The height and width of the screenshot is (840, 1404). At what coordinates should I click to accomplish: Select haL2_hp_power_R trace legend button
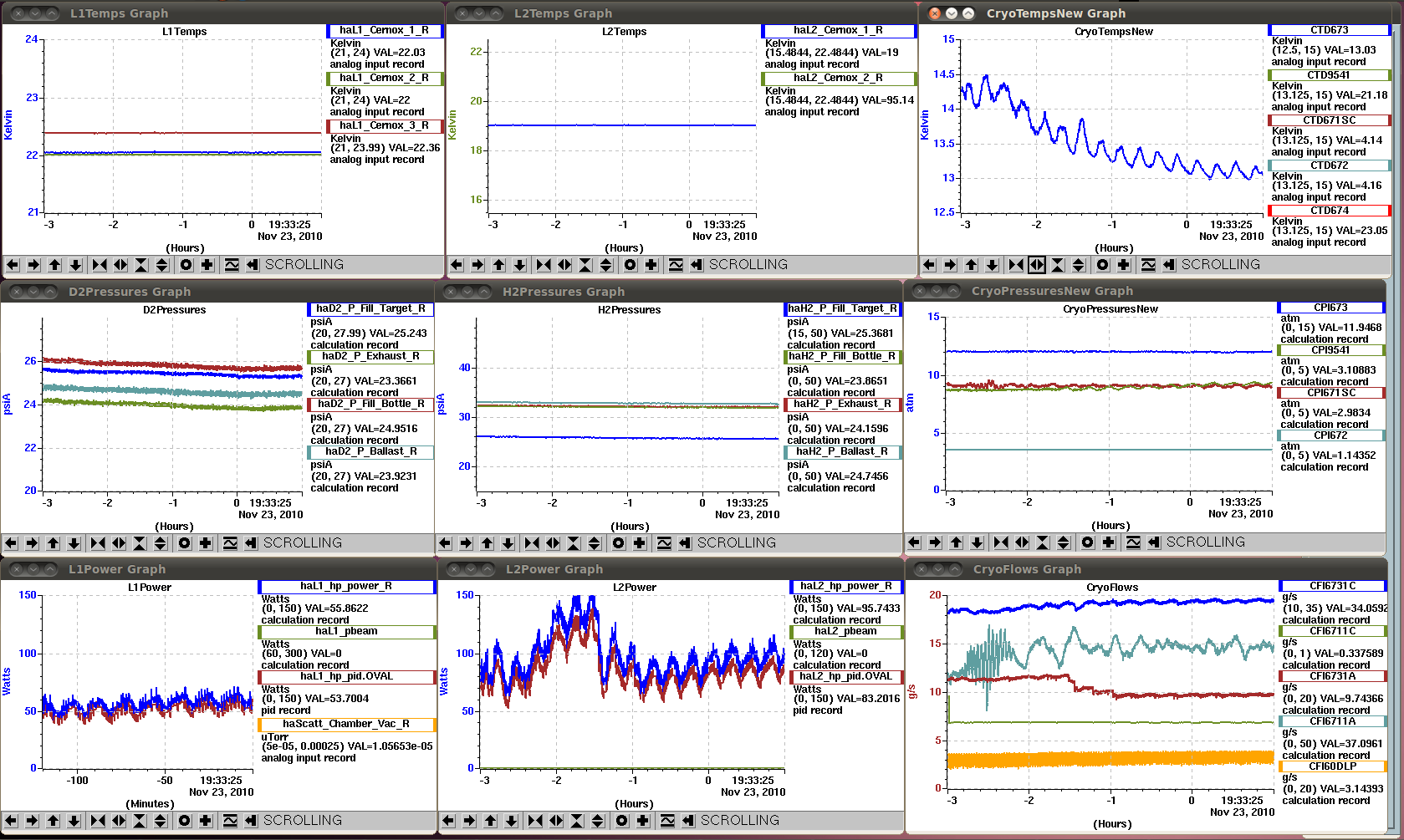tap(845, 586)
